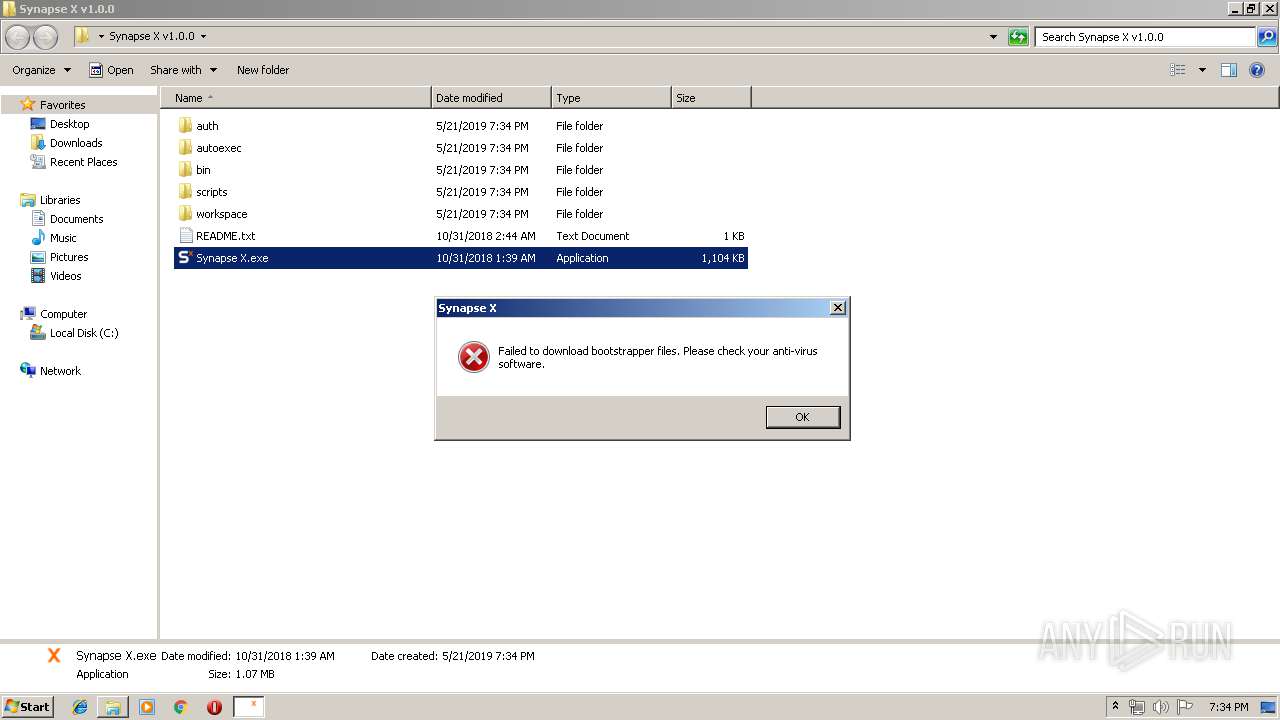Click the red error icon in the dialog

click(x=474, y=357)
